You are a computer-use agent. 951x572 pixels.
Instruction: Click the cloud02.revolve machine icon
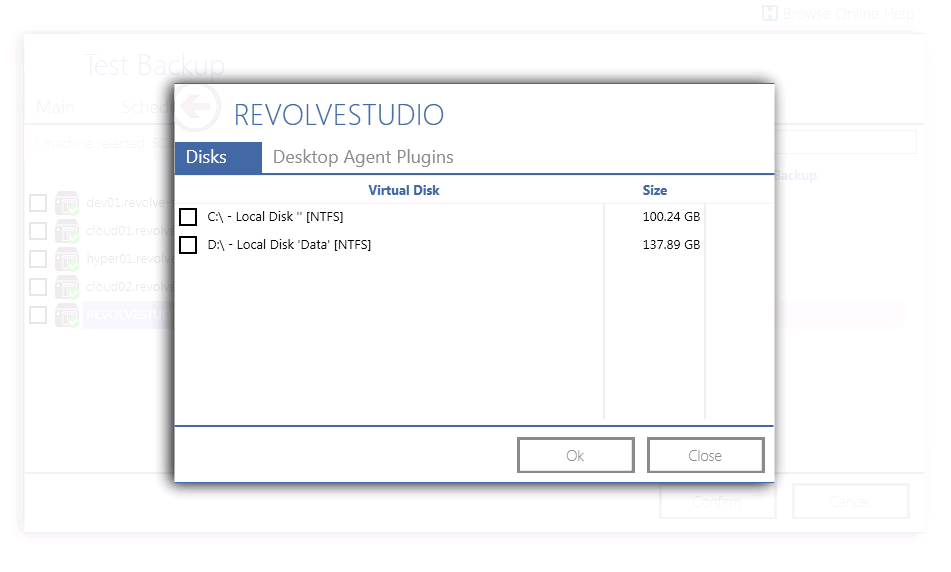coord(67,287)
